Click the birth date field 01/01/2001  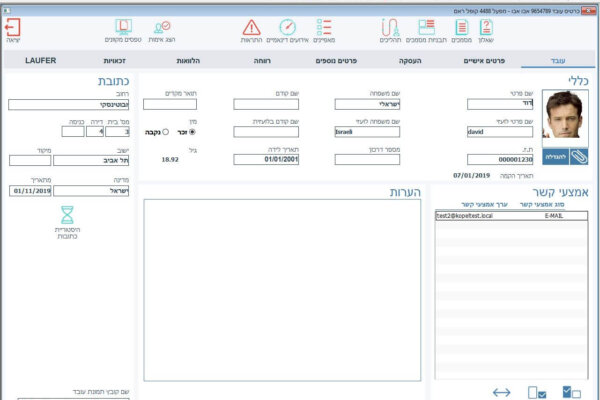266,160
